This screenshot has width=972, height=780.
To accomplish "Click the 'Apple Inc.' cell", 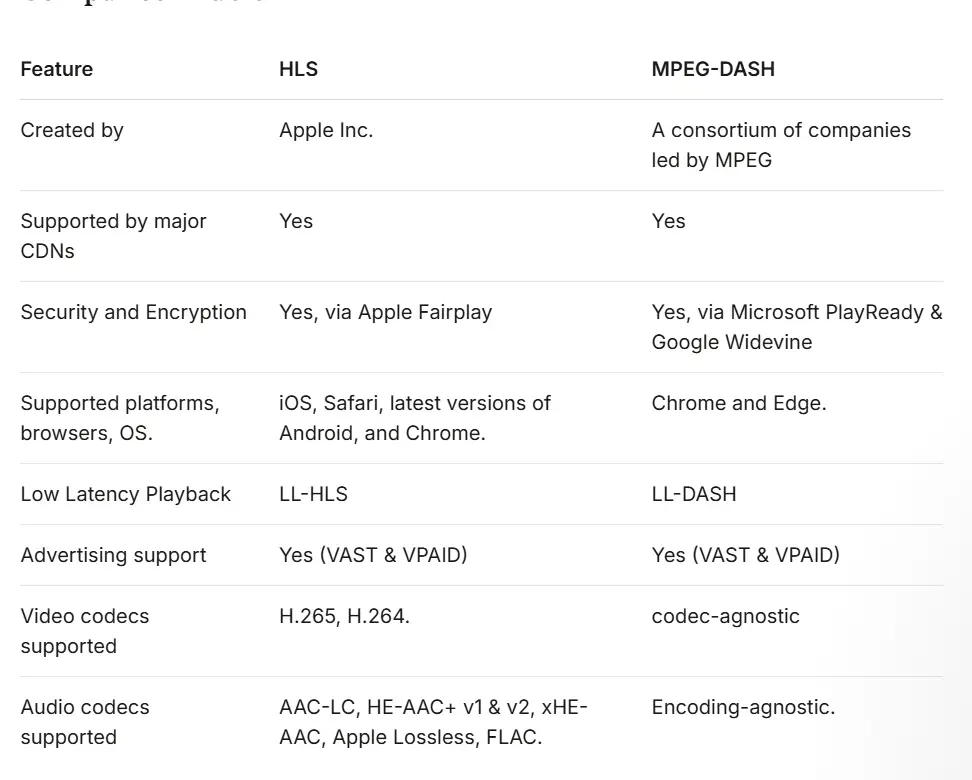I will [326, 130].
